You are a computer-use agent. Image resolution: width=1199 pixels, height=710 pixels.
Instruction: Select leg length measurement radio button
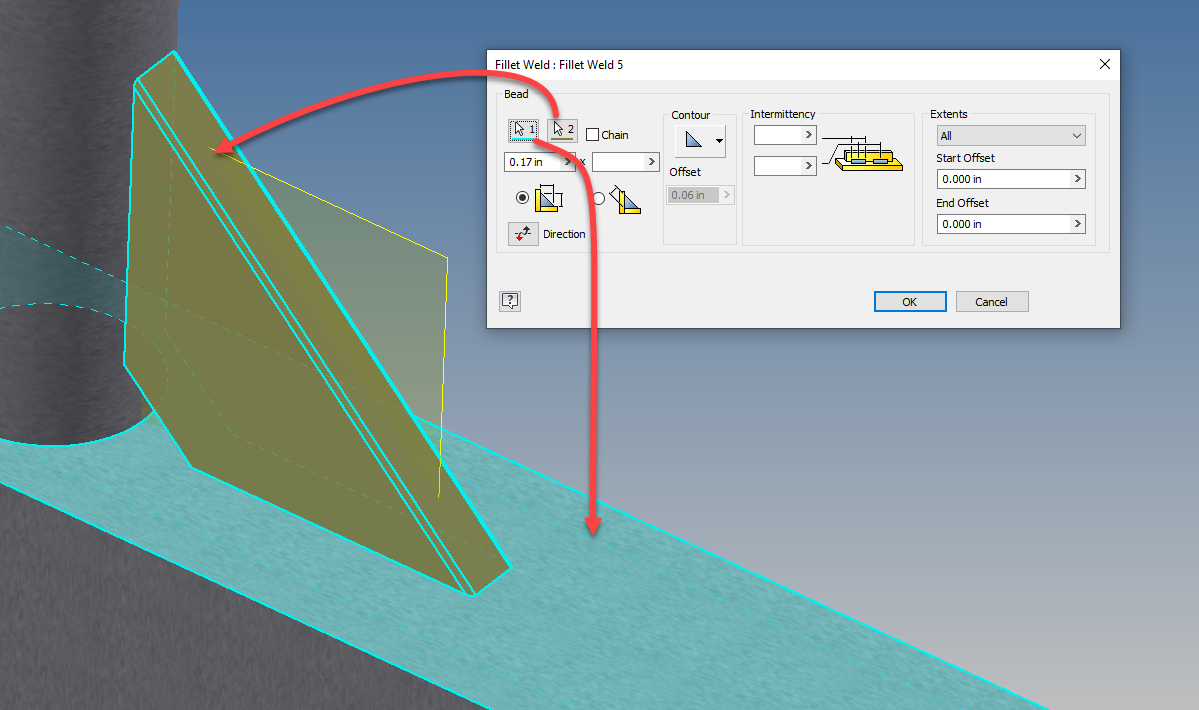[522, 198]
